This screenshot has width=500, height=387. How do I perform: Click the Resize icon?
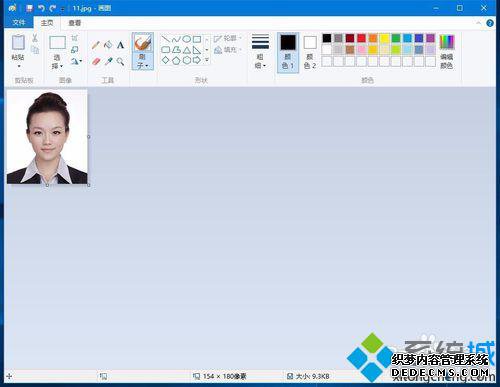[75, 50]
